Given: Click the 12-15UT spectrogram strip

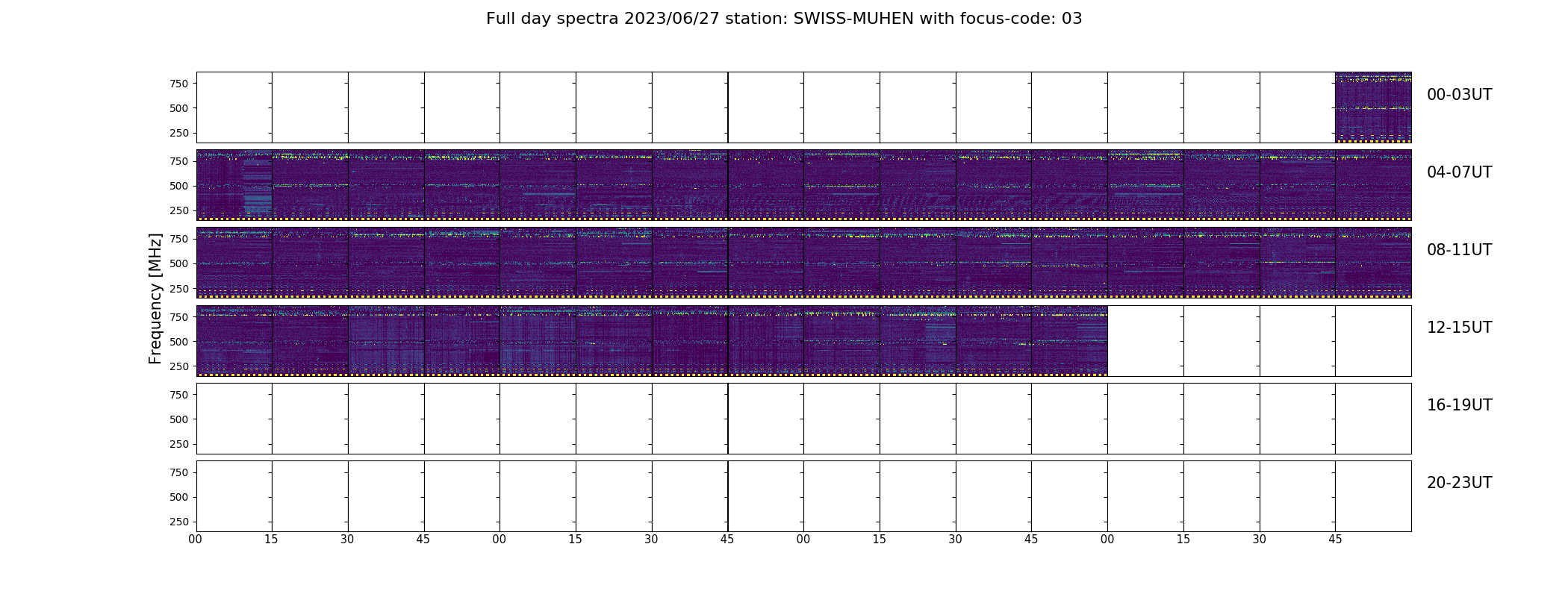Looking at the screenshot, I should coord(652,340).
